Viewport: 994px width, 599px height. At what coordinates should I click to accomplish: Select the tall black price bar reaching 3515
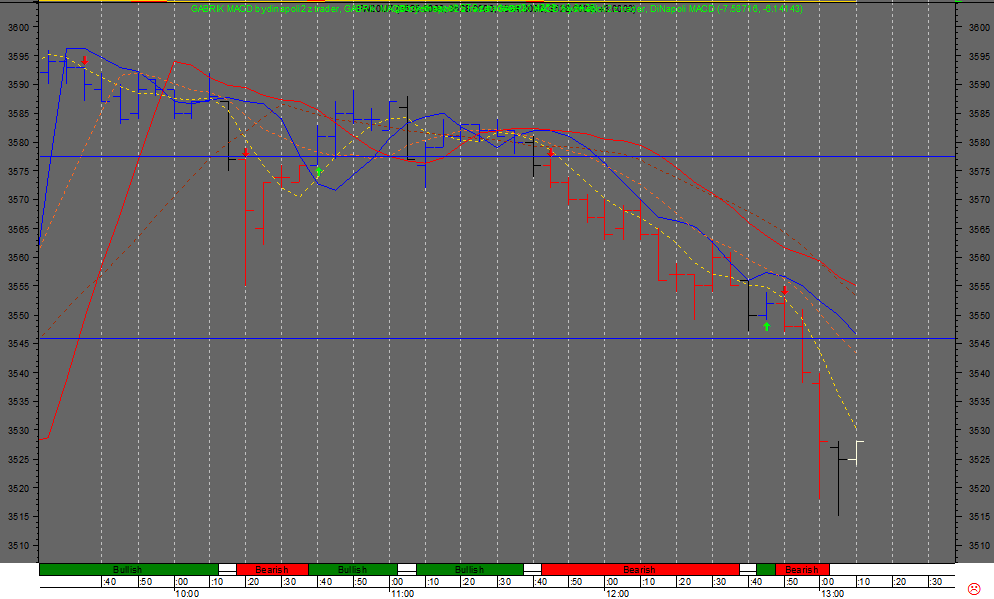(838, 478)
